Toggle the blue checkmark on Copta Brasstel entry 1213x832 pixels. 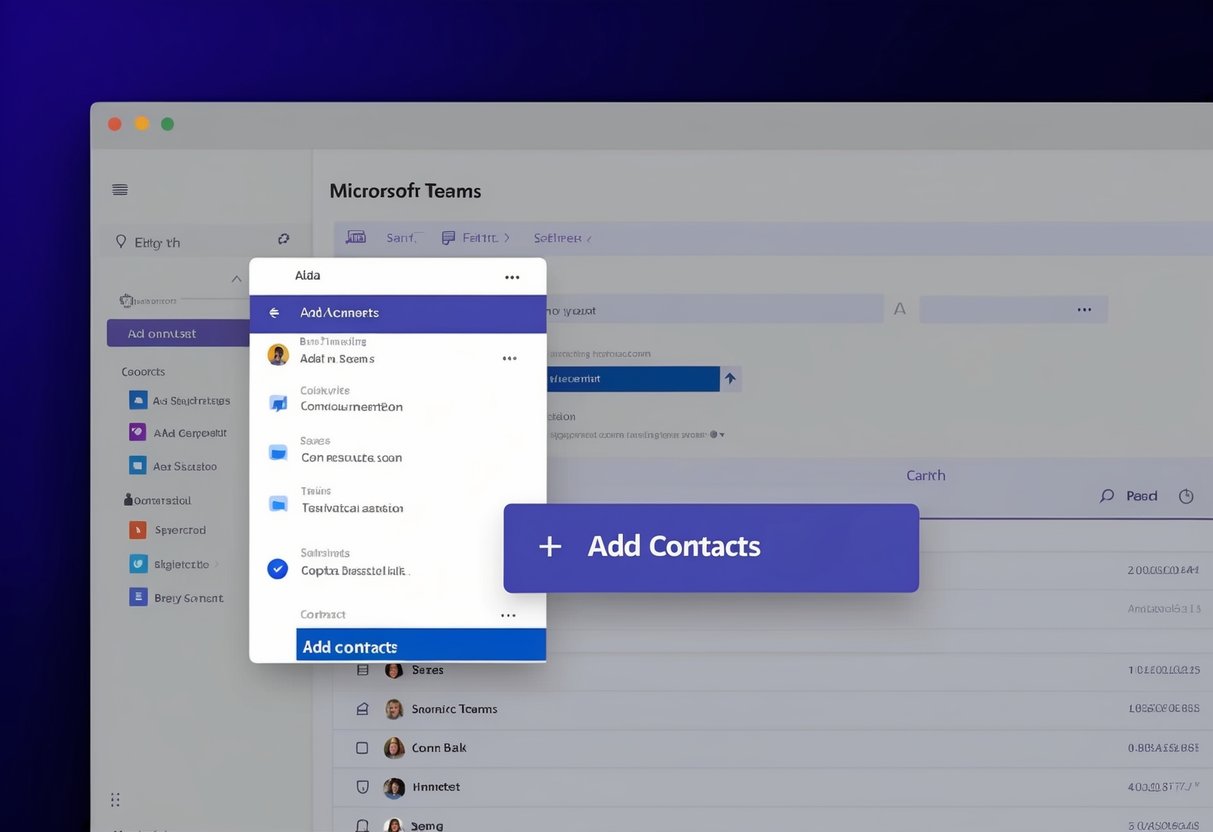(277, 568)
